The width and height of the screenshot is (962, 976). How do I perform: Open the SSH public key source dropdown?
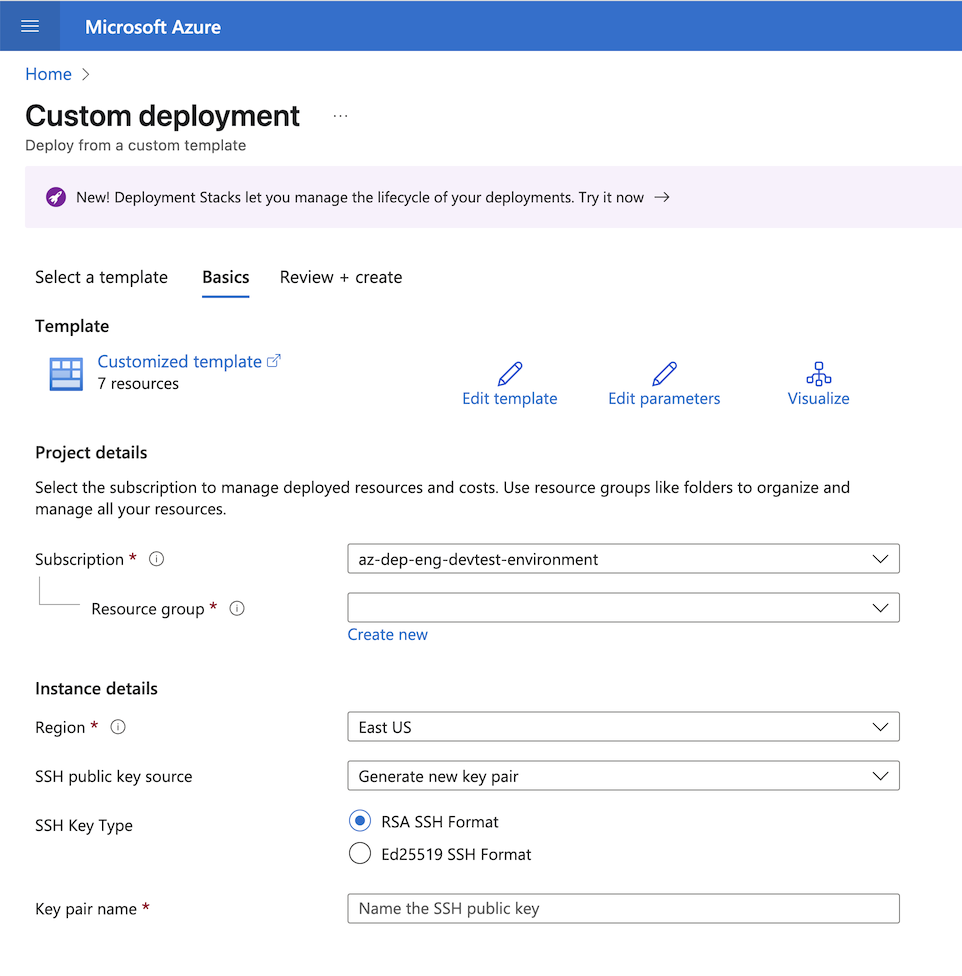623,776
